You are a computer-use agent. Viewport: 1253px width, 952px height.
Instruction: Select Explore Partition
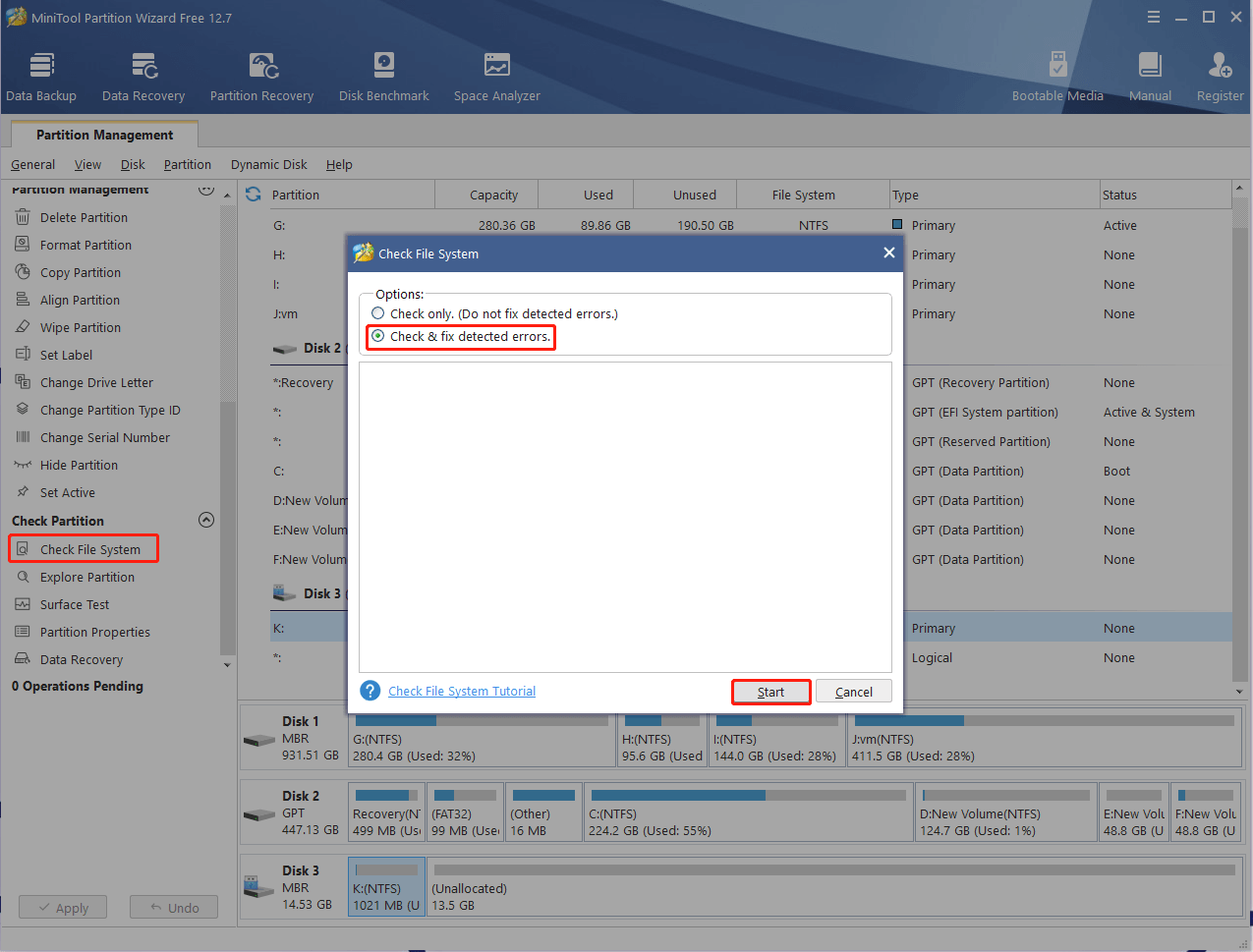point(87,578)
